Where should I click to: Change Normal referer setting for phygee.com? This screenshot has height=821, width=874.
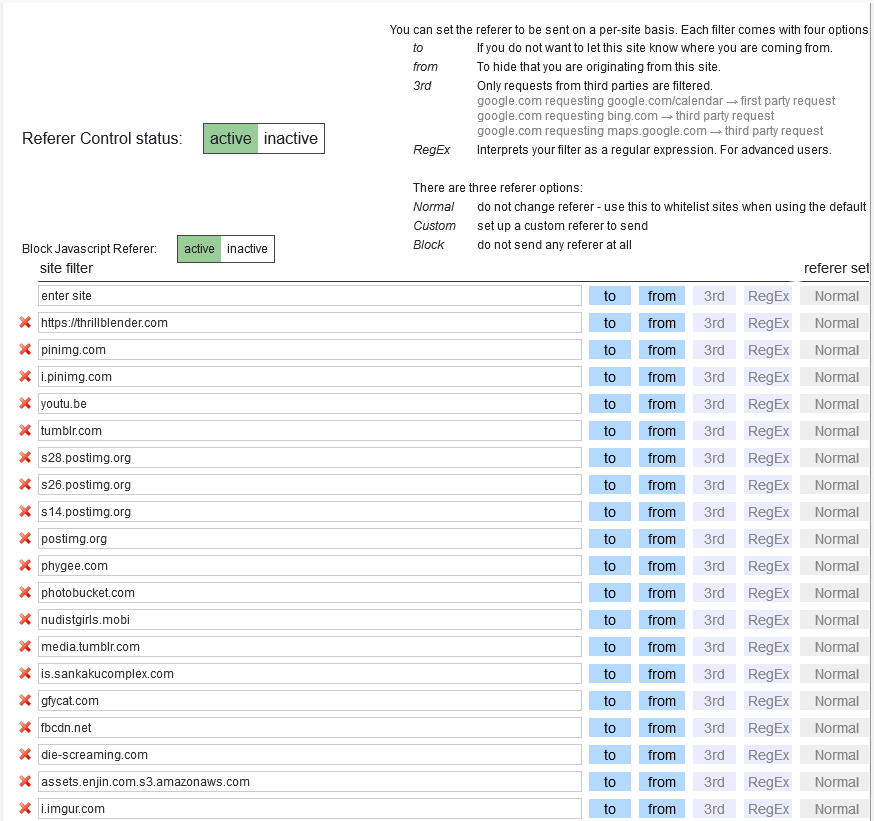point(836,566)
